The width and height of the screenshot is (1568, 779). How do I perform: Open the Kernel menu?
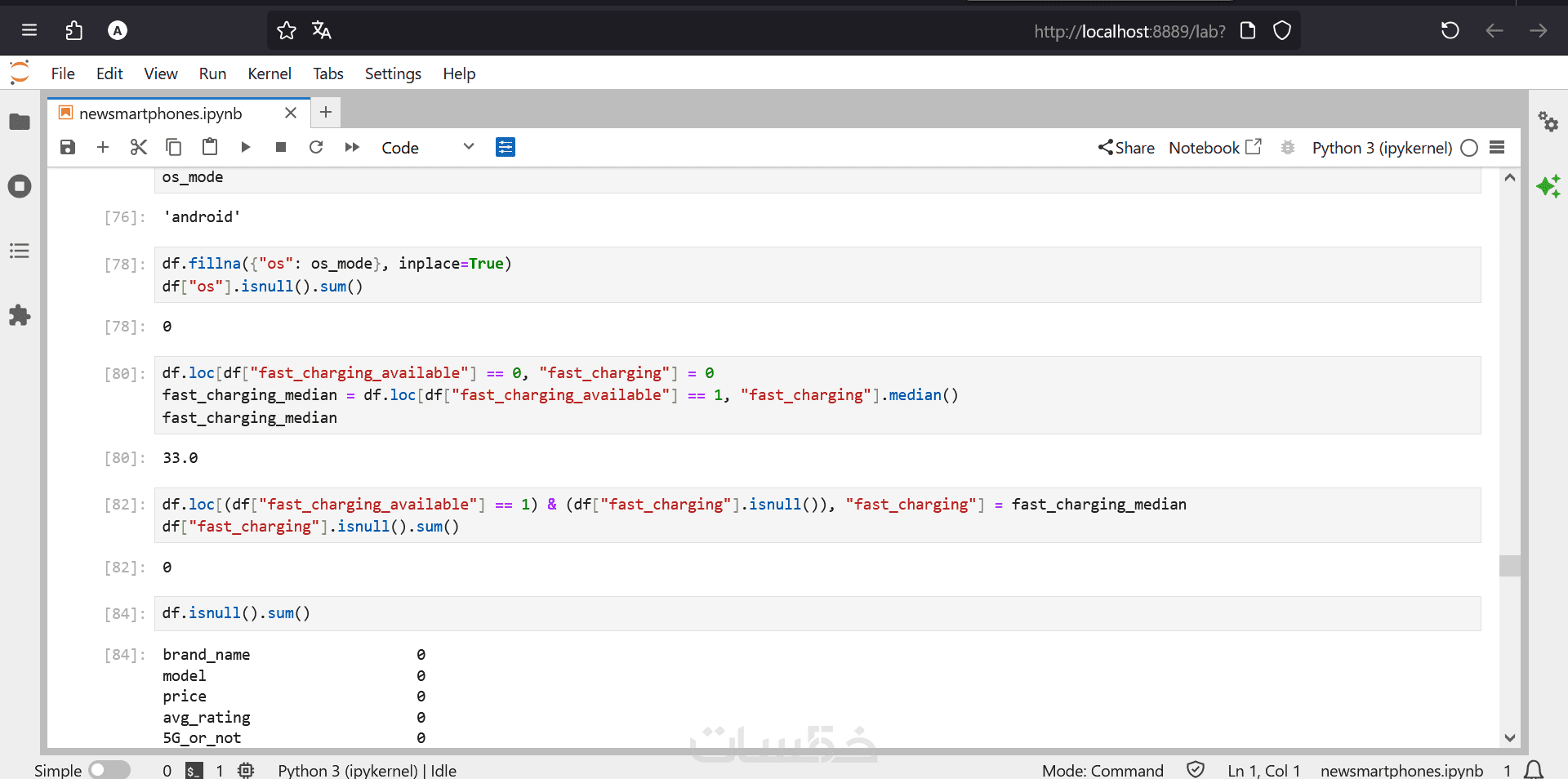click(x=269, y=73)
